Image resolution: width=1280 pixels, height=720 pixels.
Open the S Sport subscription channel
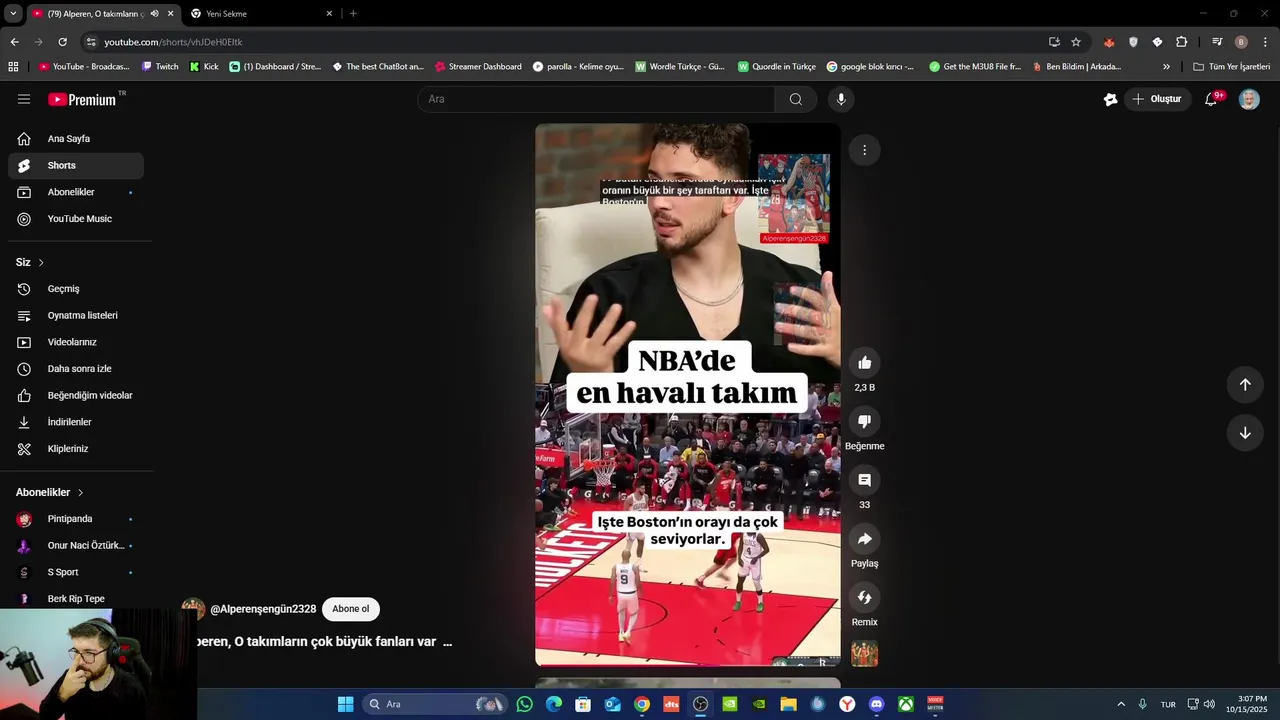[76, 572]
